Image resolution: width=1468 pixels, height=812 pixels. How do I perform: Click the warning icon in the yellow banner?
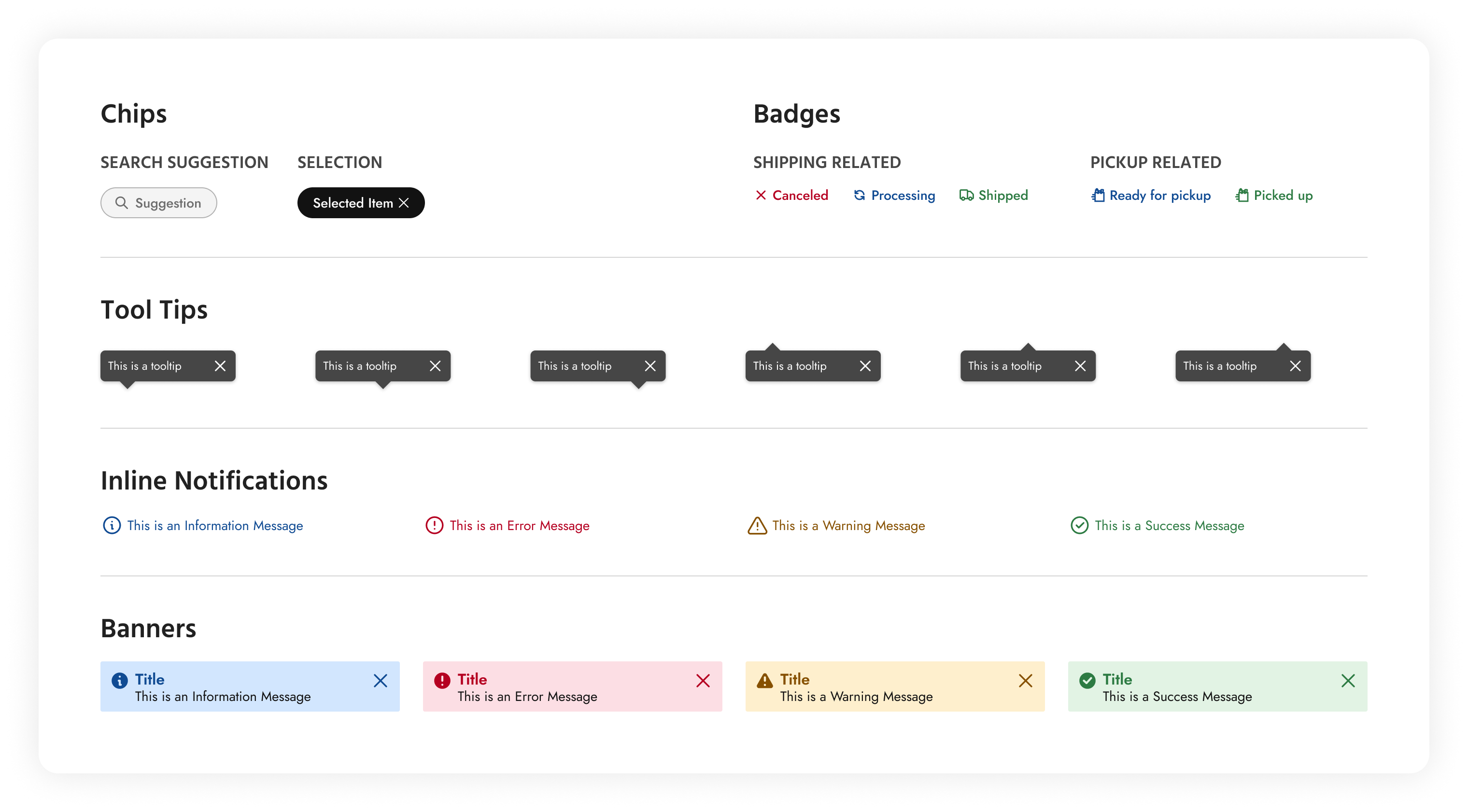764,679
